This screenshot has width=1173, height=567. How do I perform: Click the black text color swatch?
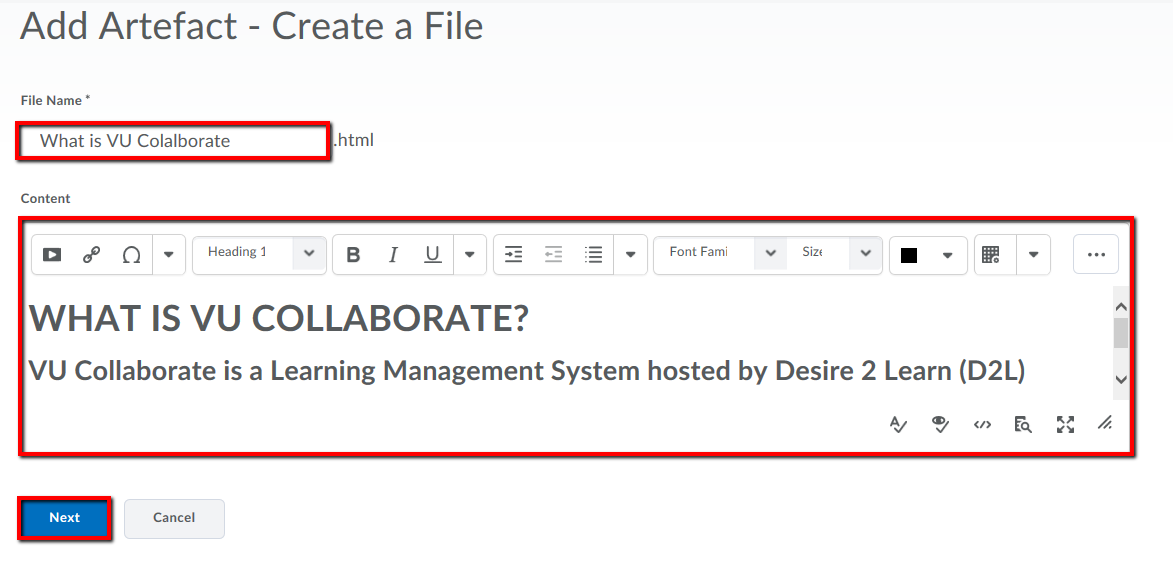pyautogui.click(x=909, y=256)
